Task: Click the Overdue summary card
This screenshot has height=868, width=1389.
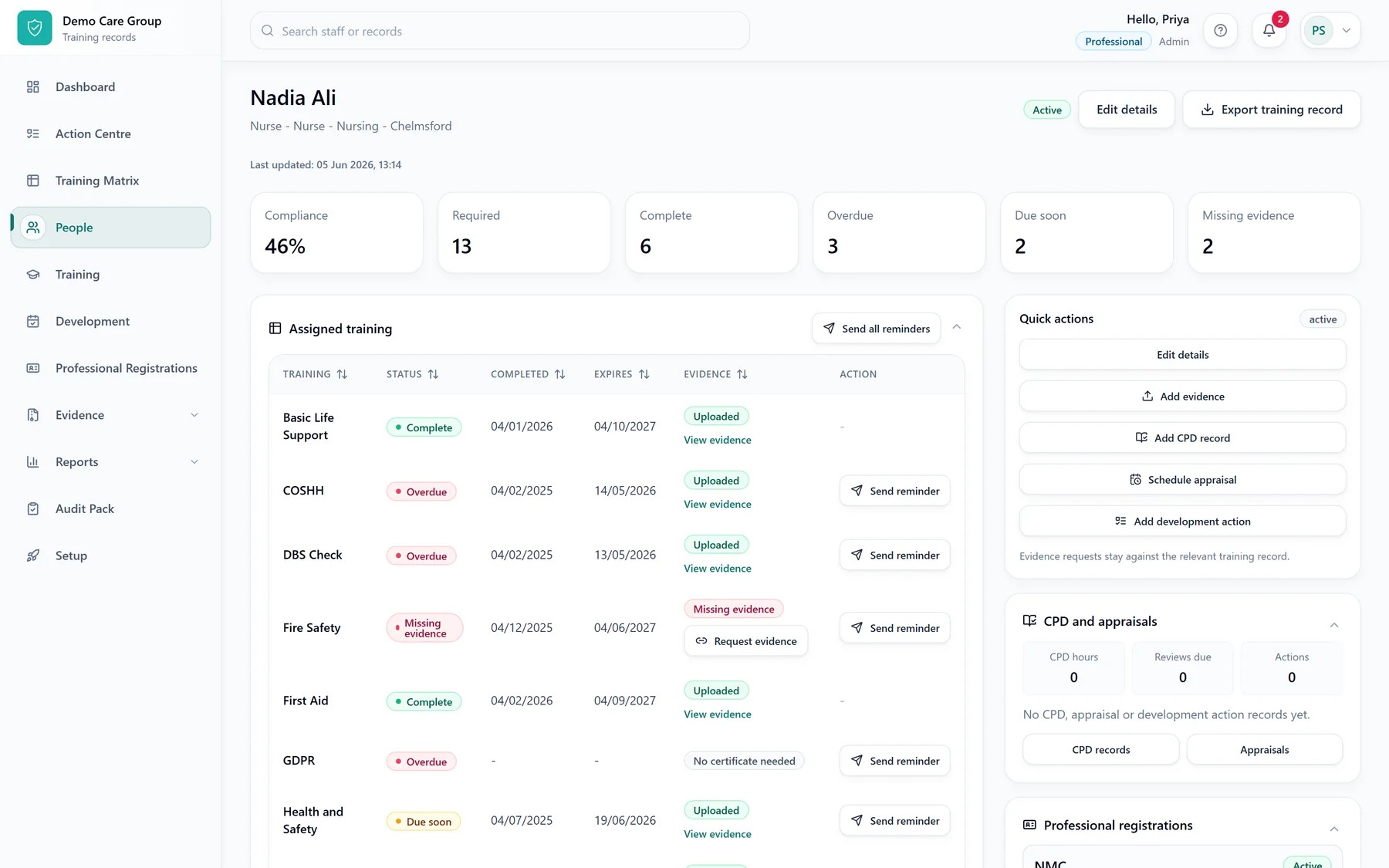Action: (x=899, y=233)
